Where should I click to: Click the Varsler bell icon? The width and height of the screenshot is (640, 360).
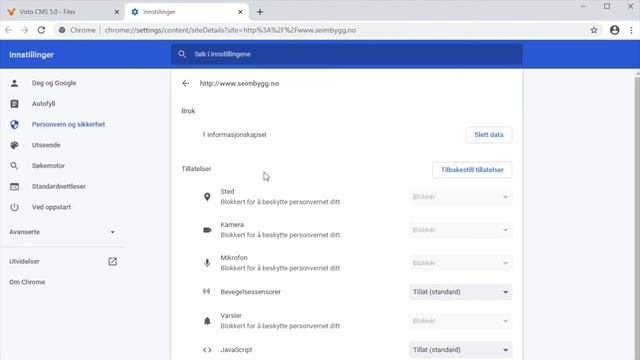pyautogui.click(x=207, y=321)
